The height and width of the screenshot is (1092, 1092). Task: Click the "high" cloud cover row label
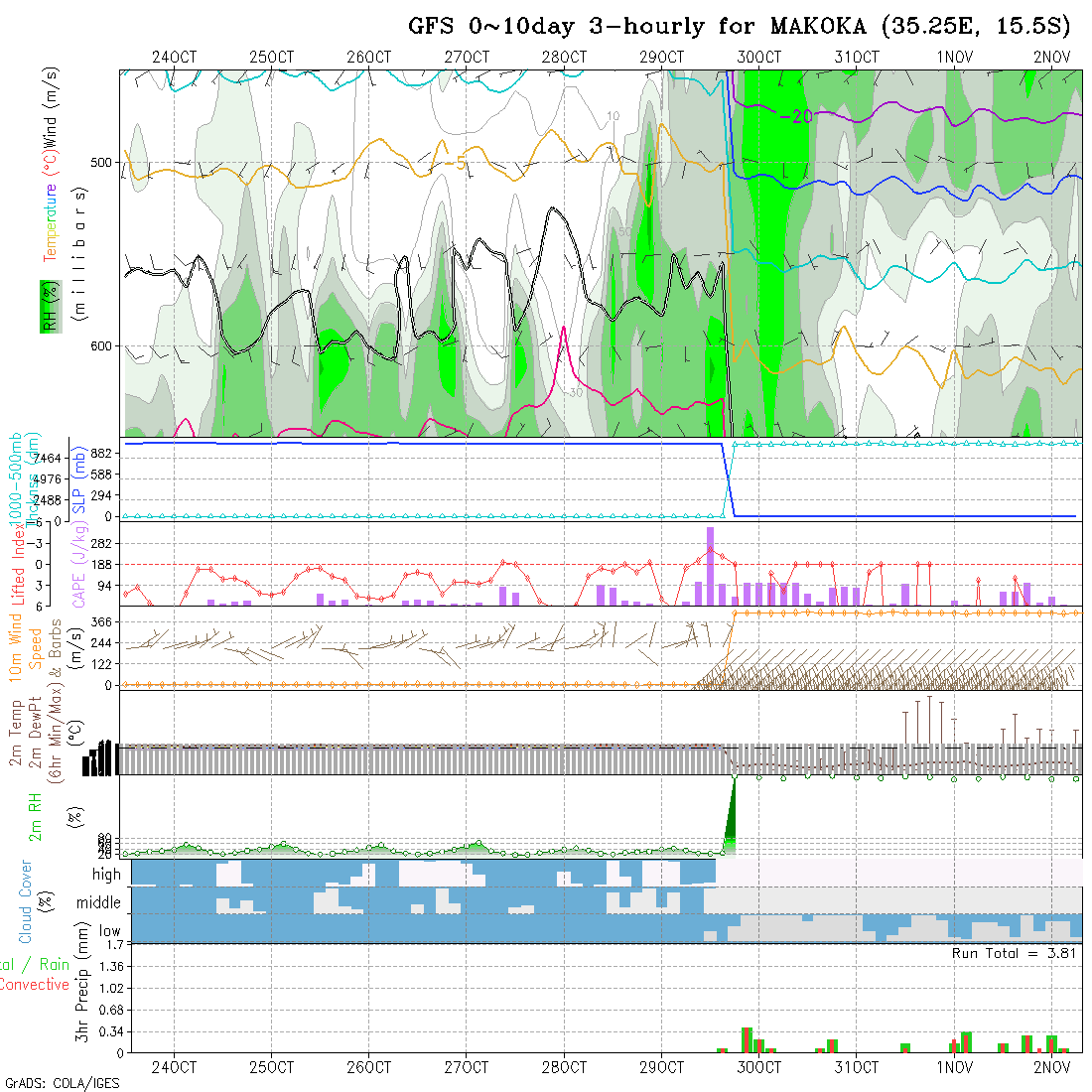106,875
